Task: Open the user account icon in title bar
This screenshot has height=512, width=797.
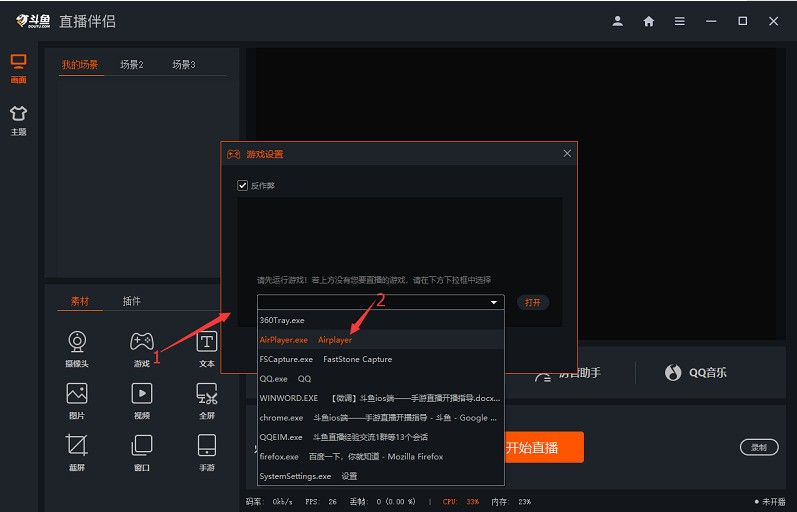Action: [x=618, y=21]
